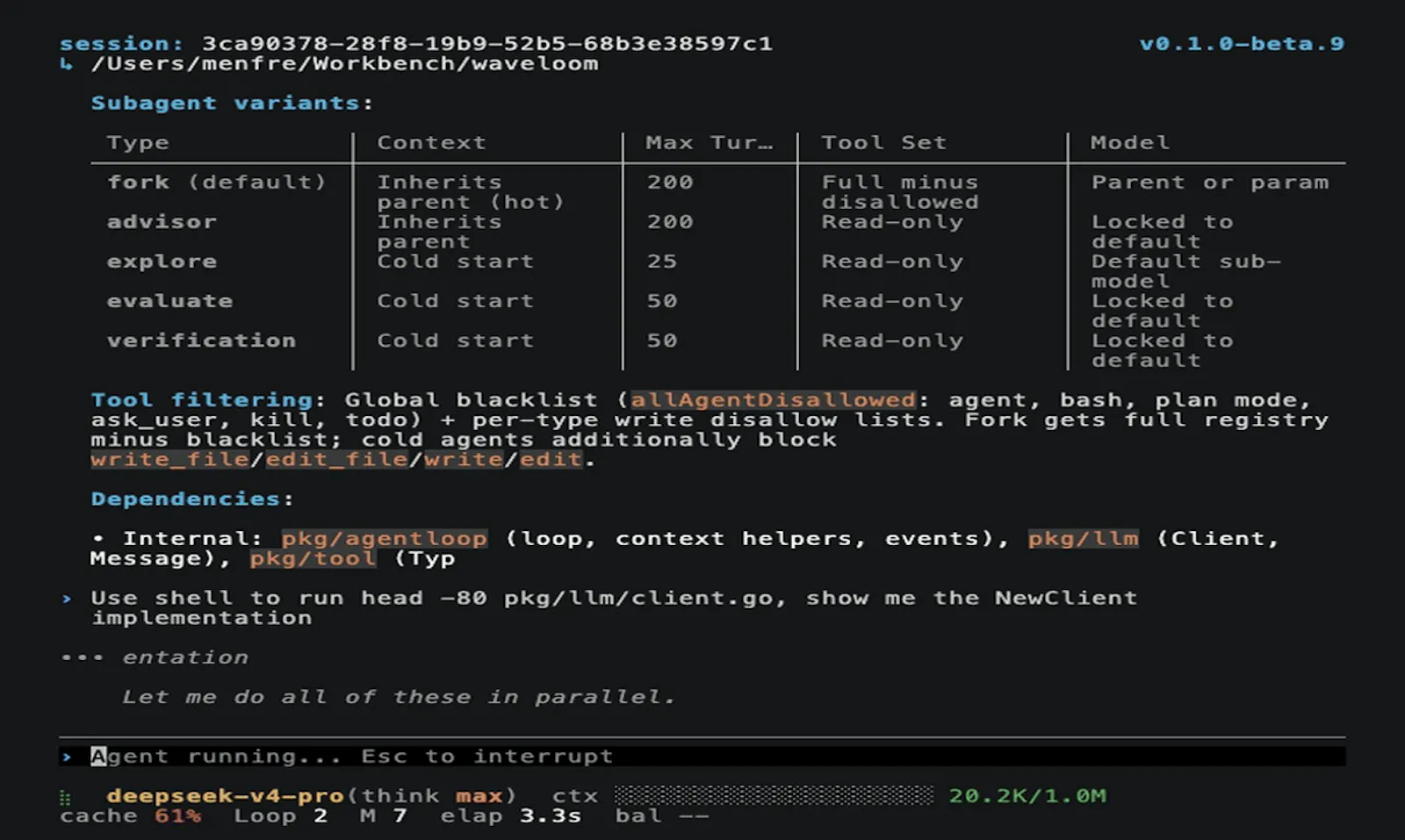The height and width of the screenshot is (840, 1405).
Task: Click the highlighted pkg/agentloop code token
Action: click(384, 538)
